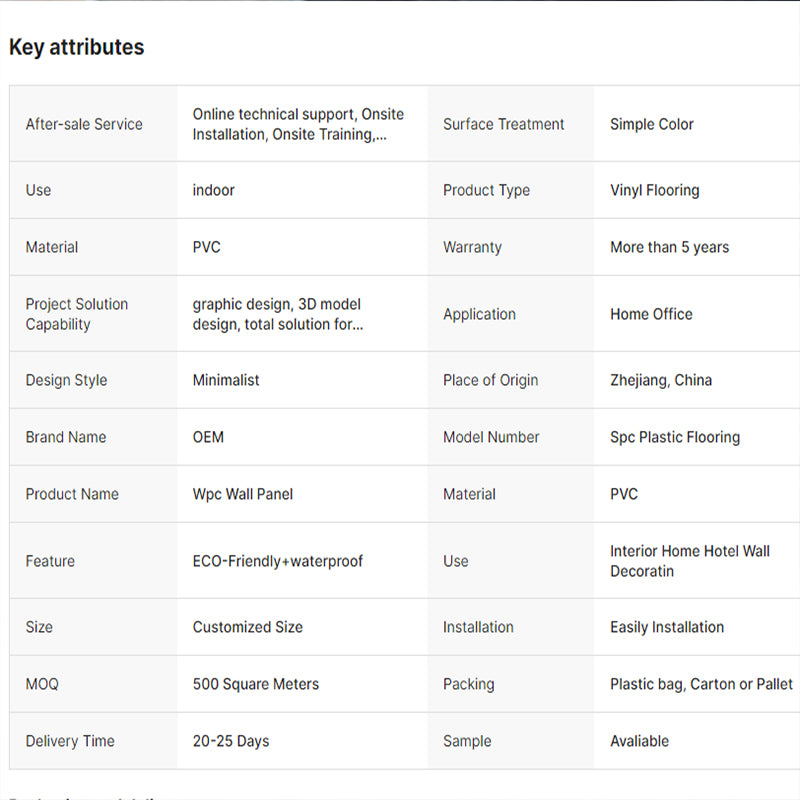Select the ECO-Friendly+waterproof feature value

point(278,561)
